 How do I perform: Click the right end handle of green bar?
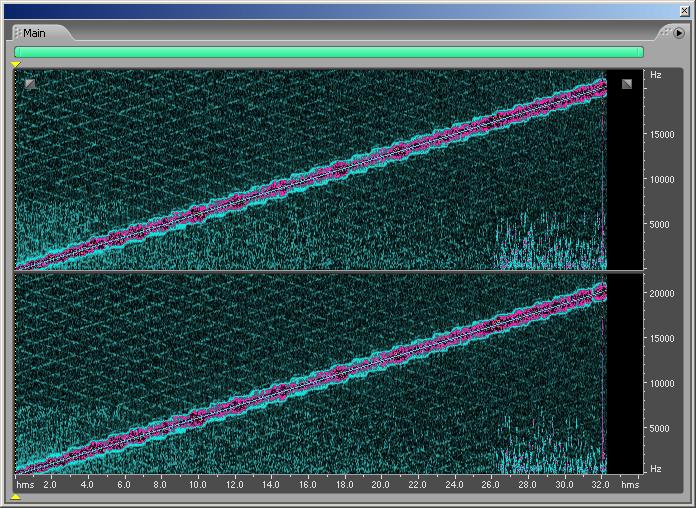coord(641,52)
